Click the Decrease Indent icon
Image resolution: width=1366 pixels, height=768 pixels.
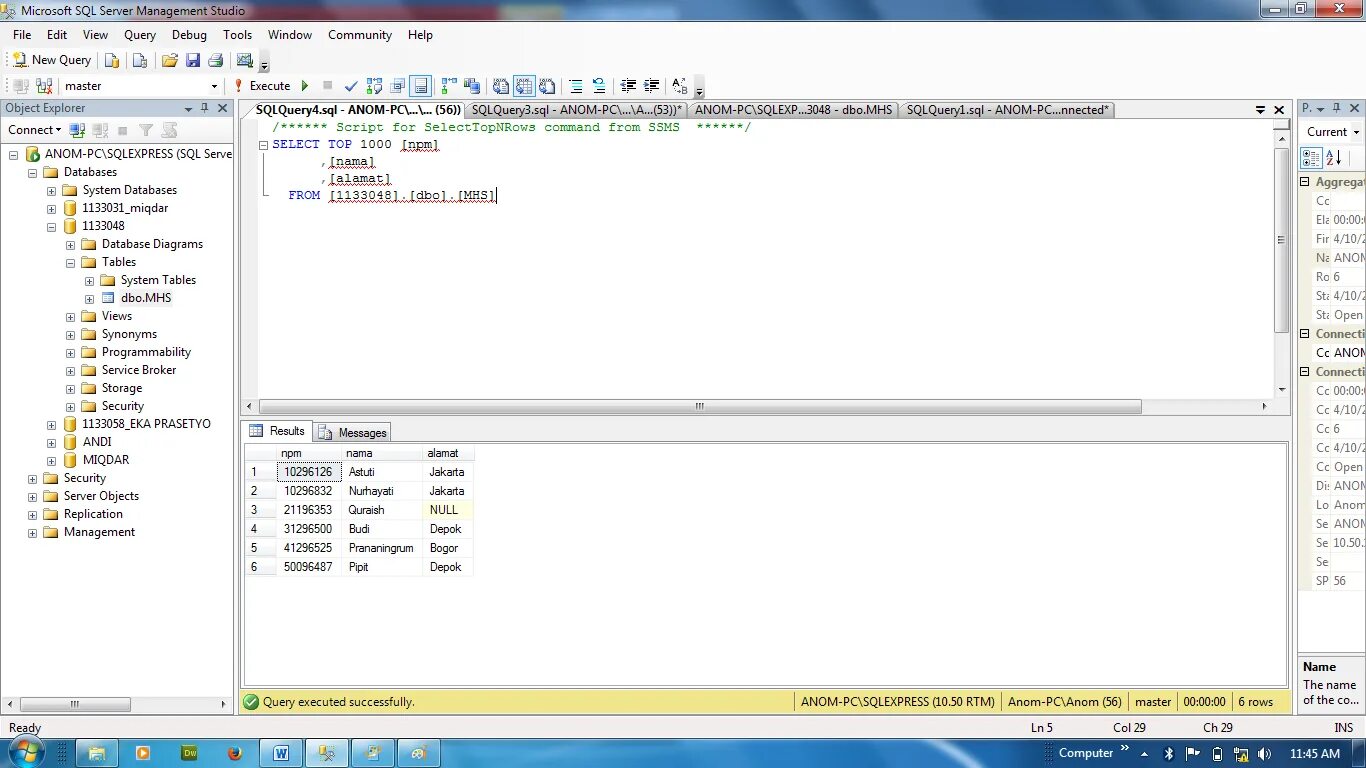628,86
